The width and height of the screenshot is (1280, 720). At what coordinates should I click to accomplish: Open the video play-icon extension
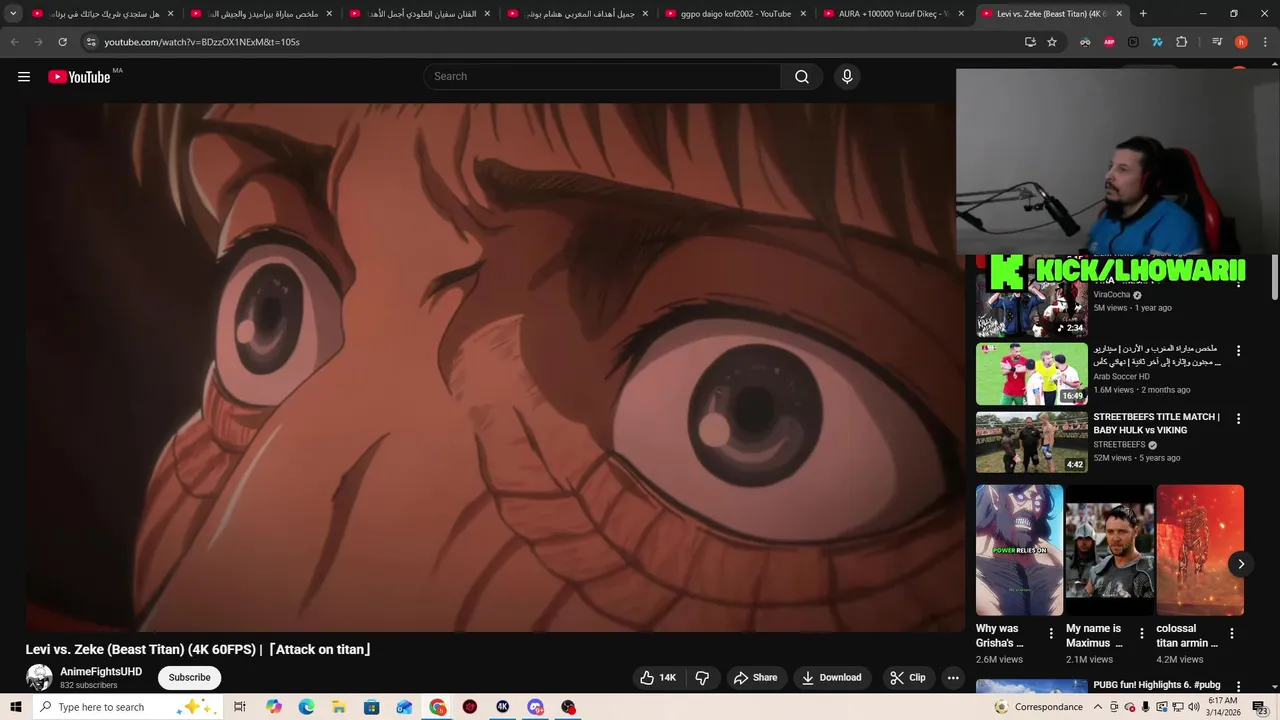click(x=1133, y=42)
